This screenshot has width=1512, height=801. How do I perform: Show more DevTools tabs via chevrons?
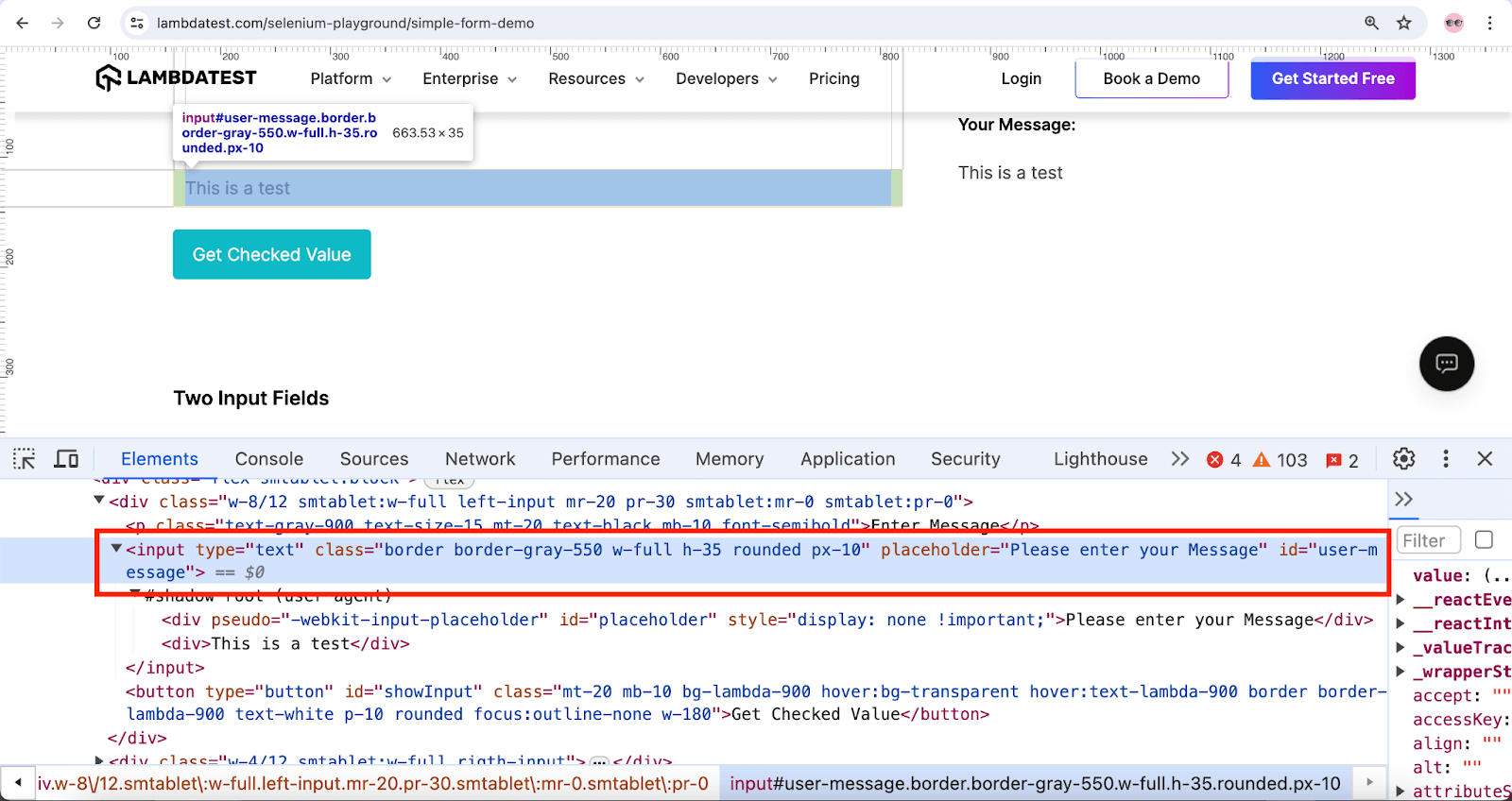coord(1180,459)
